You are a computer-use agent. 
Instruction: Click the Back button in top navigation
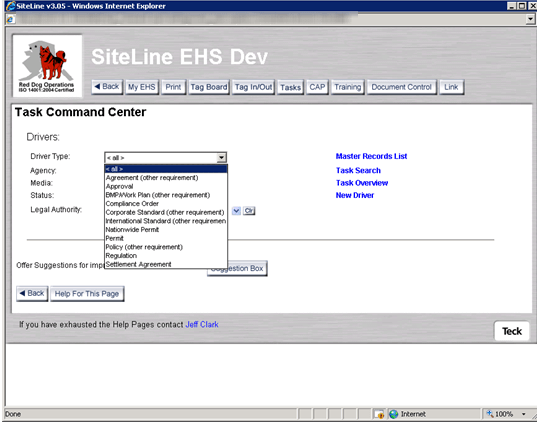[x=107, y=87]
